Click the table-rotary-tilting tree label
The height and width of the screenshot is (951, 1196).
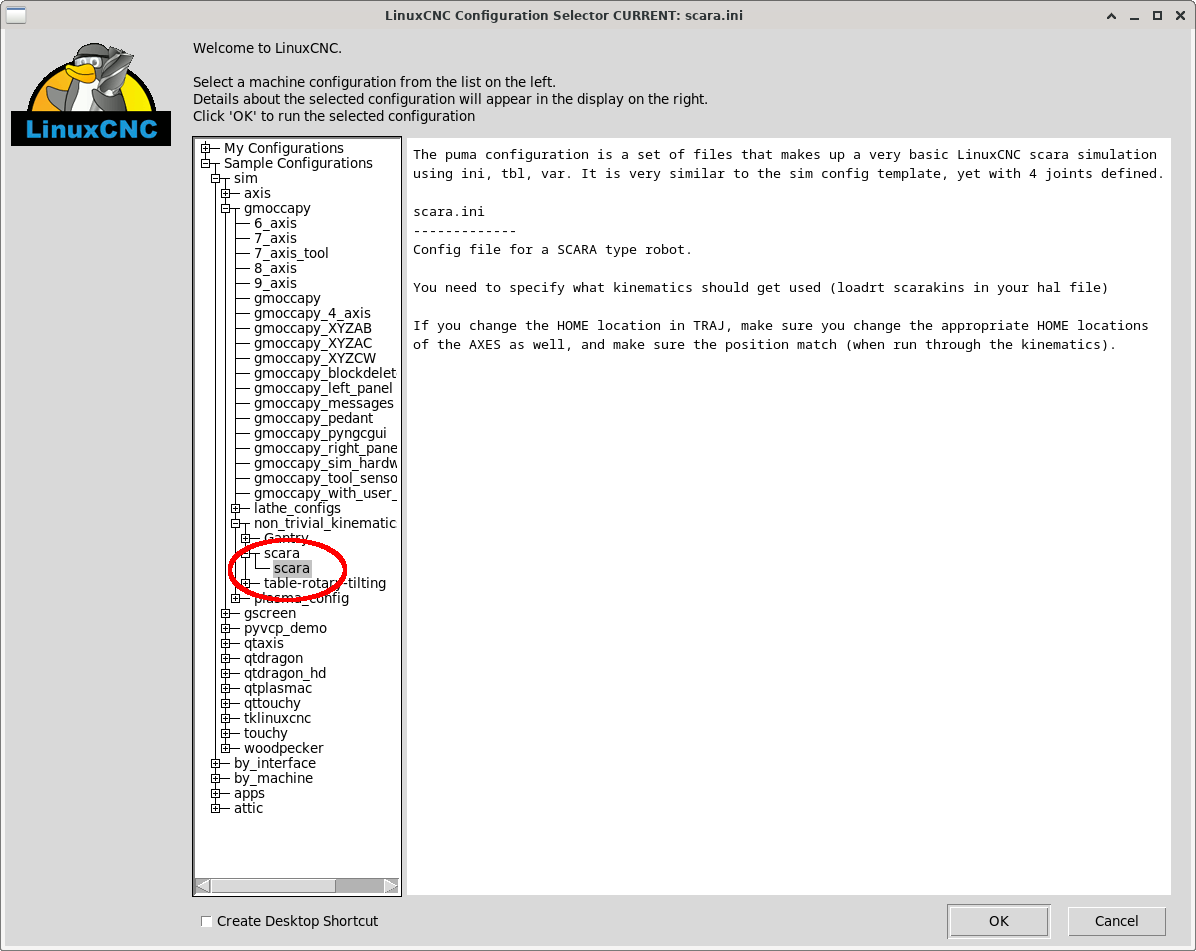[325, 583]
